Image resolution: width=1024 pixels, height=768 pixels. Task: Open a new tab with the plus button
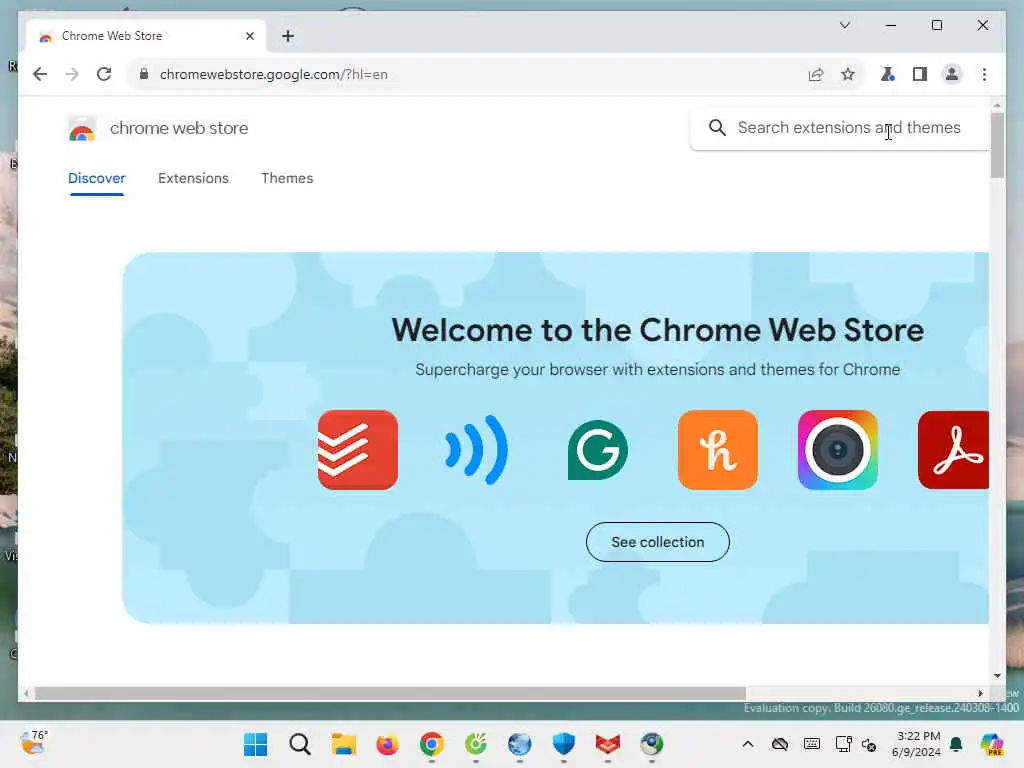[x=288, y=36]
